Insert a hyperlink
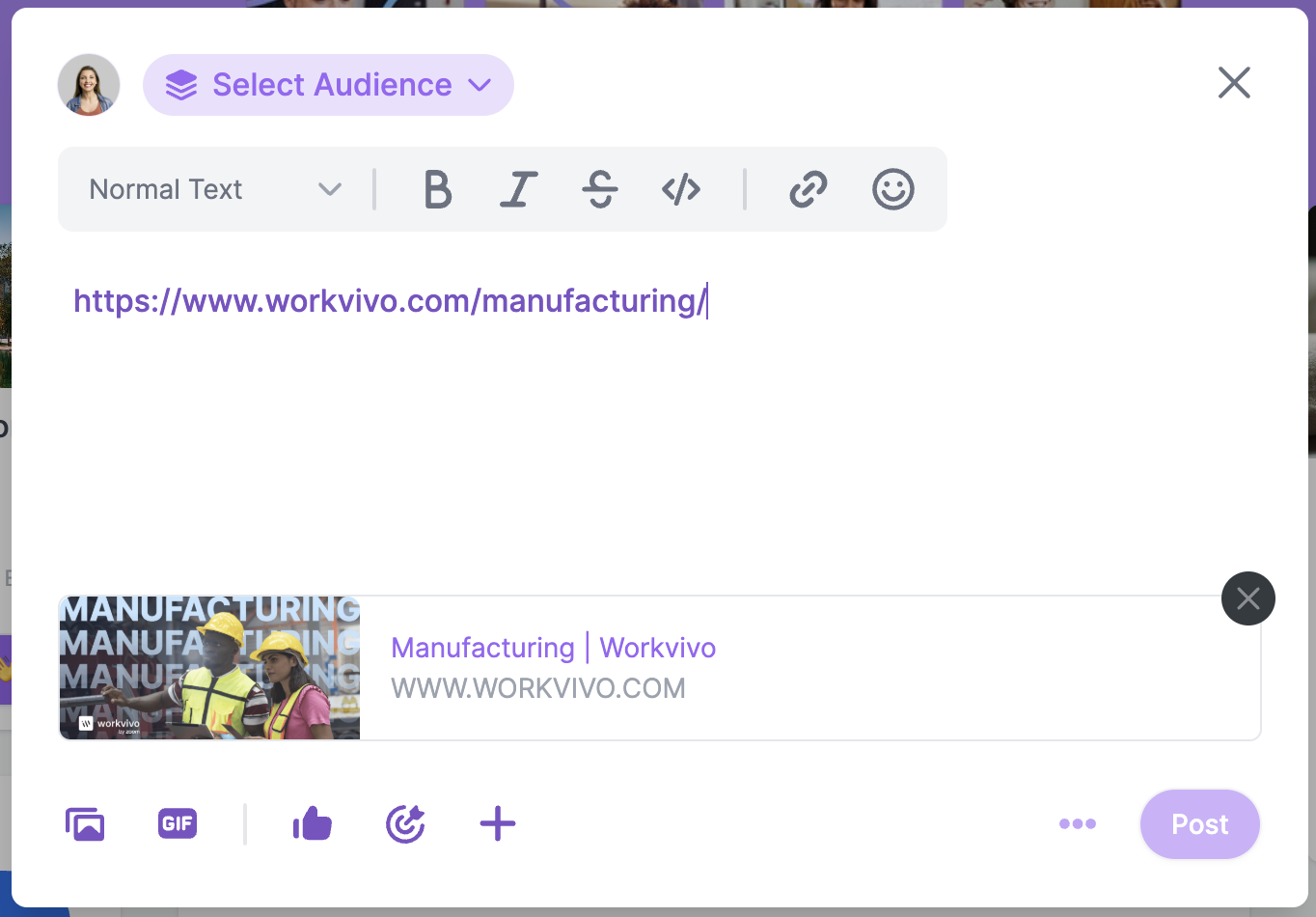Viewport: 1316px width, 917px height. (x=809, y=189)
